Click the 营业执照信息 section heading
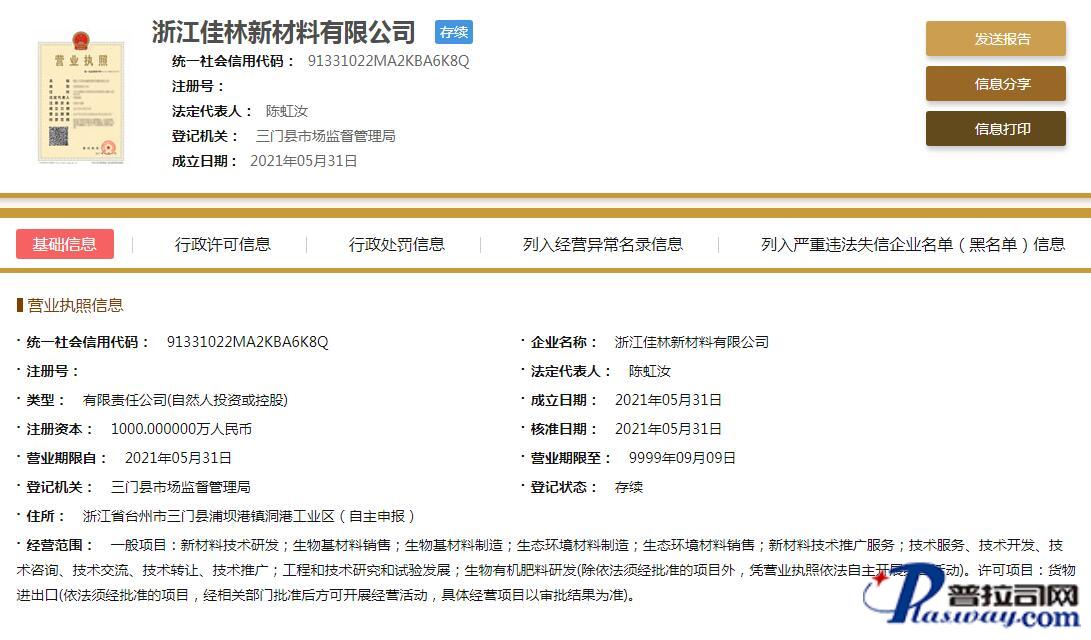 (75, 305)
